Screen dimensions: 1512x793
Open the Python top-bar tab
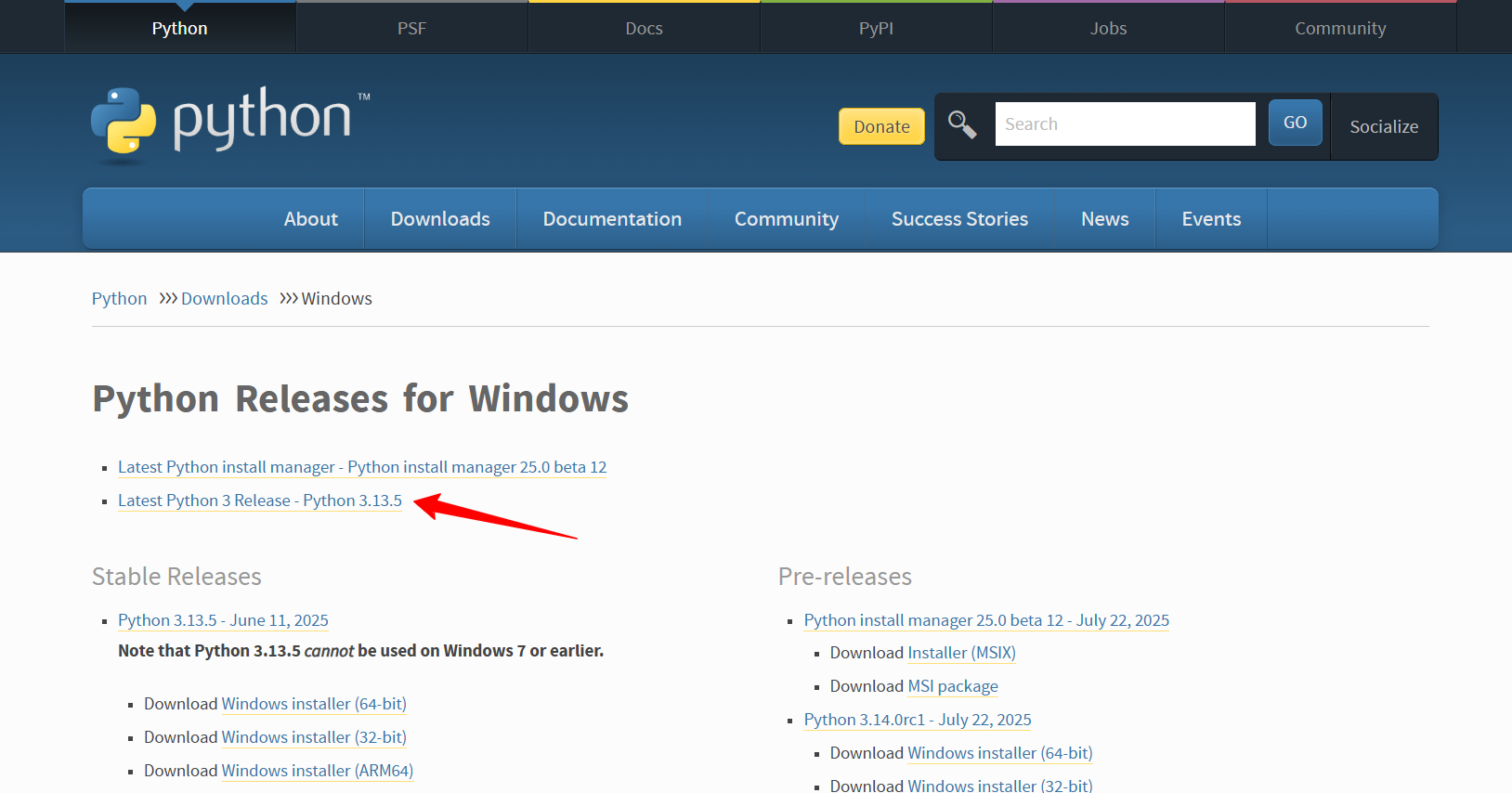point(180,28)
